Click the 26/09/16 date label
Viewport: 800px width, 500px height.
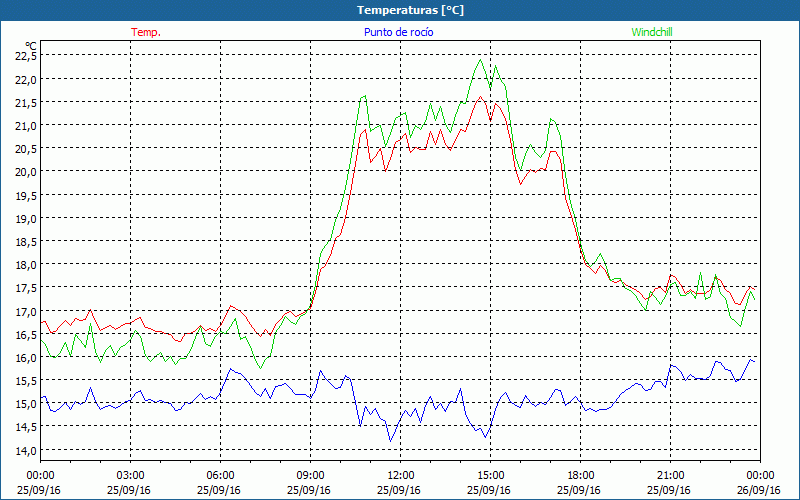(759, 490)
